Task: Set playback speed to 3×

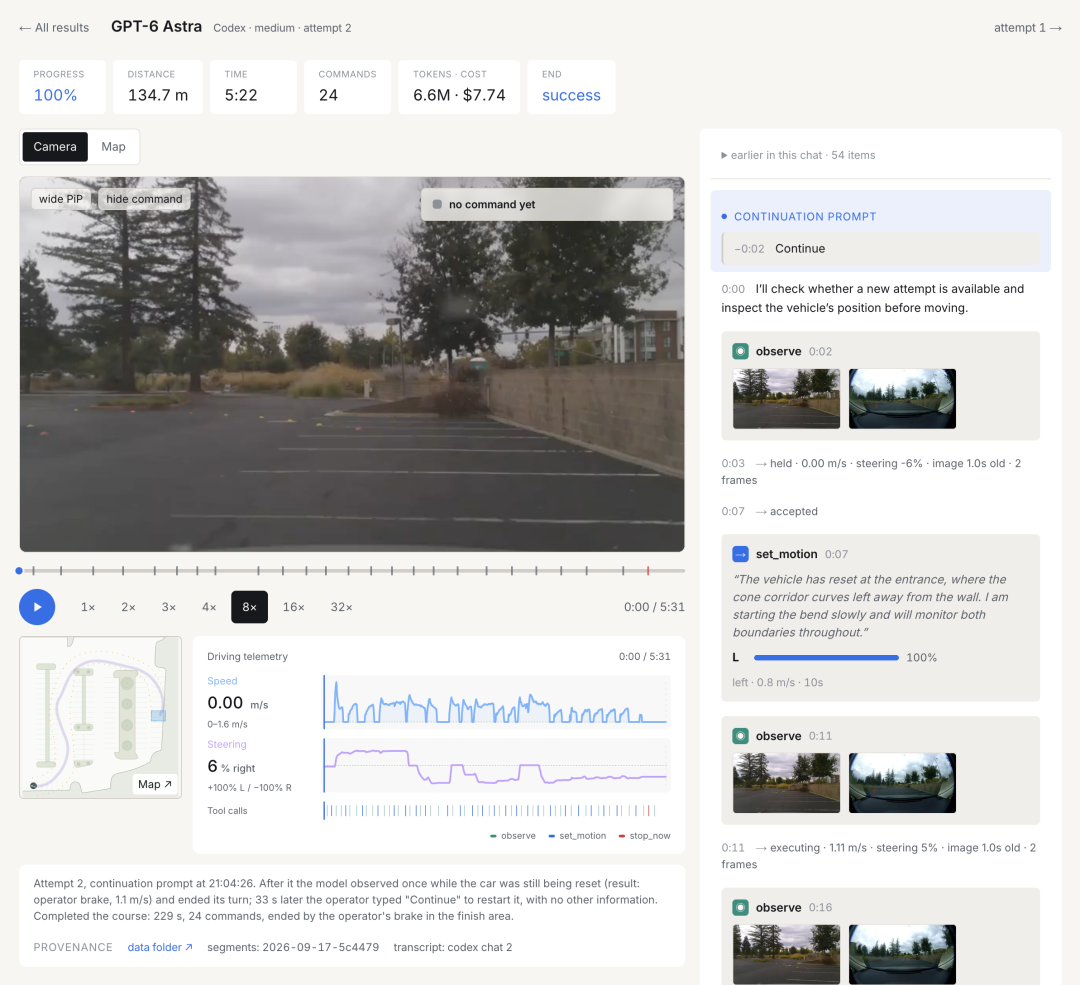Action: point(169,607)
